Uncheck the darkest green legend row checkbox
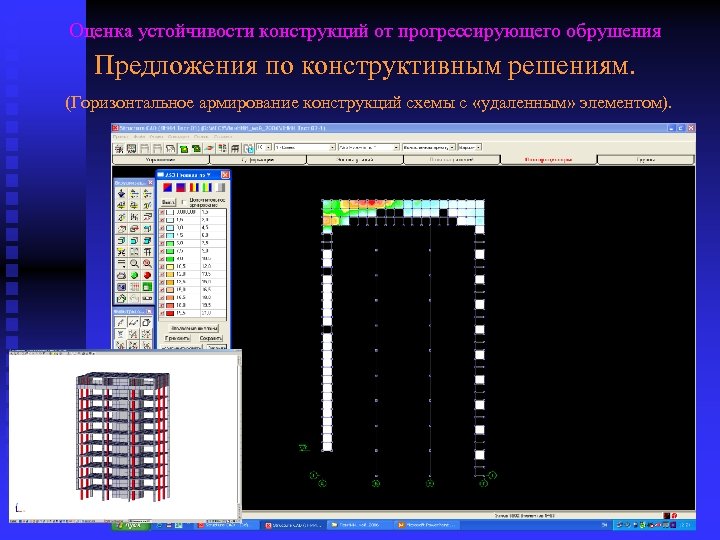This screenshot has height=540, width=720. point(162,259)
